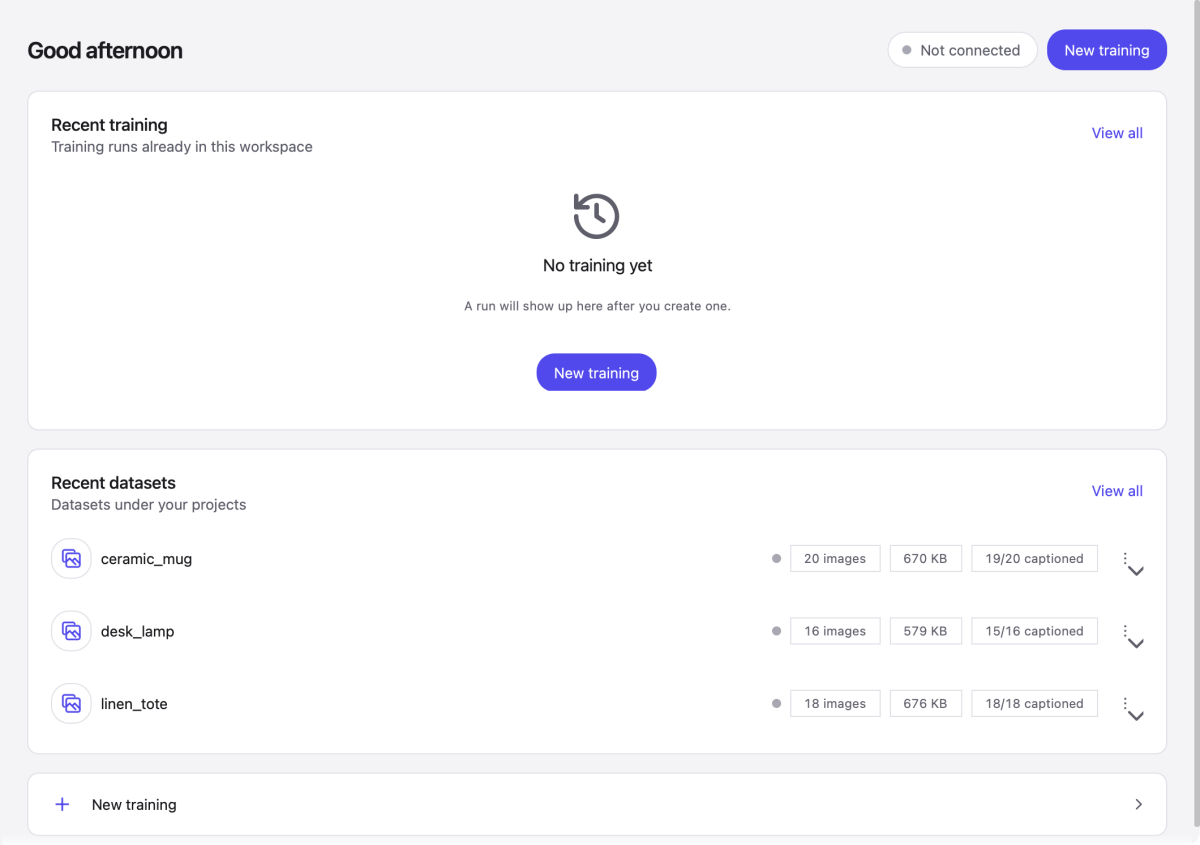Viewport: 1200px width, 845px height.
Task: Click New training button in top header
Action: tap(1107, 50)
